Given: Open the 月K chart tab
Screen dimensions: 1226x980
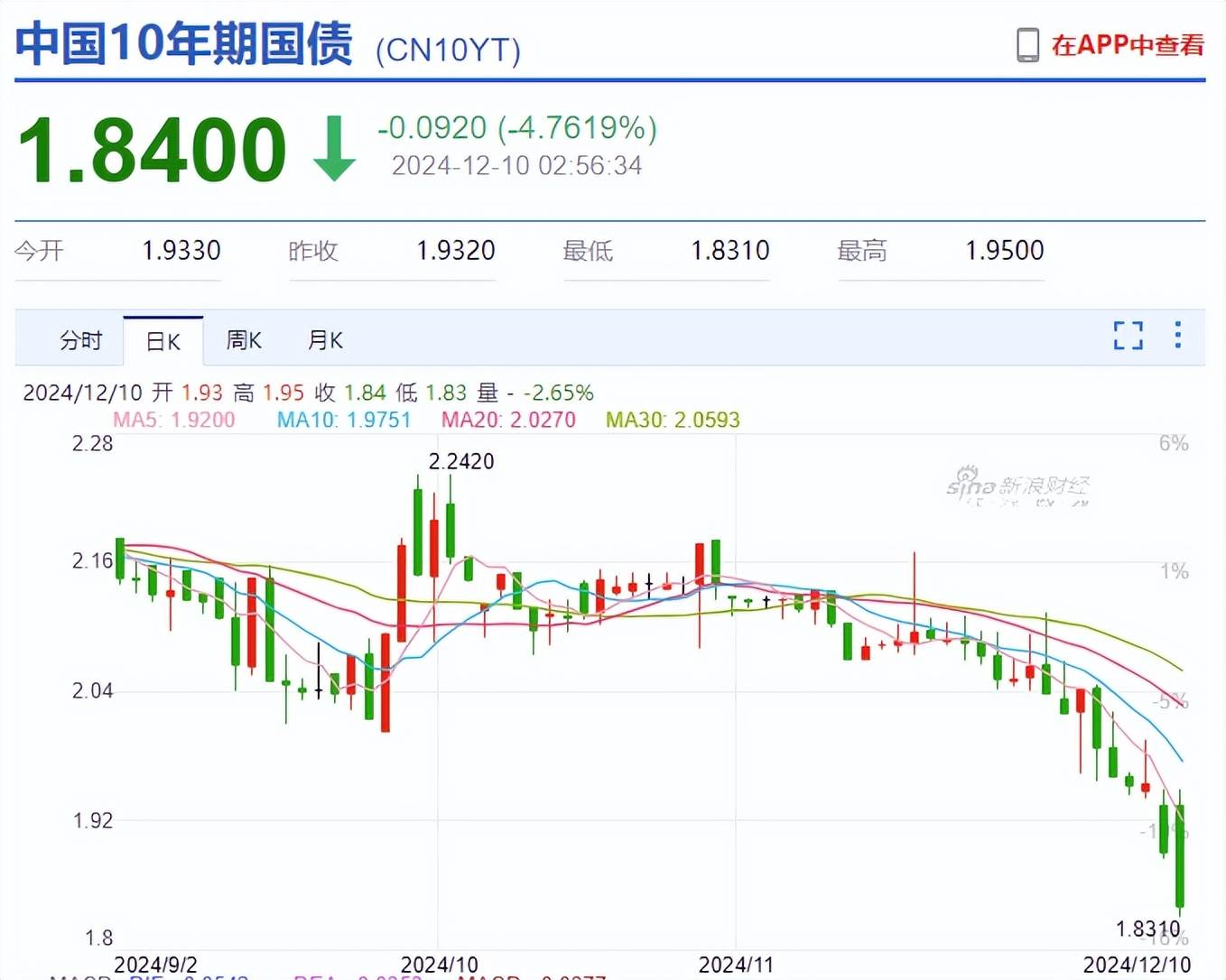Looking at the screenshot, I should tap(325, 340).
